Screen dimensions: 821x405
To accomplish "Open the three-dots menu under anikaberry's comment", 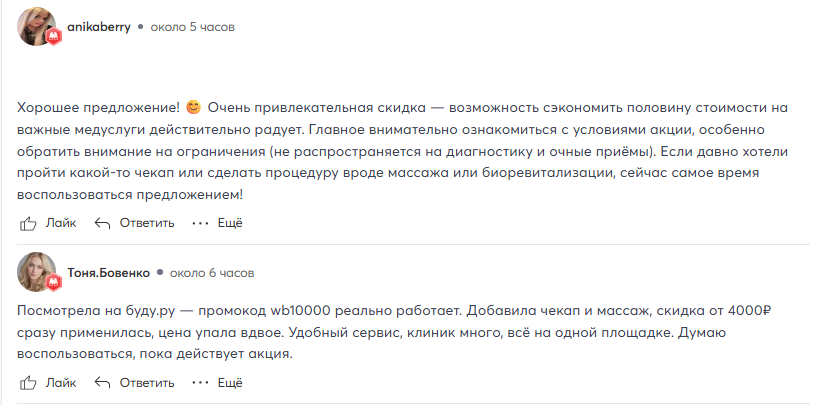I will [201, 223].
